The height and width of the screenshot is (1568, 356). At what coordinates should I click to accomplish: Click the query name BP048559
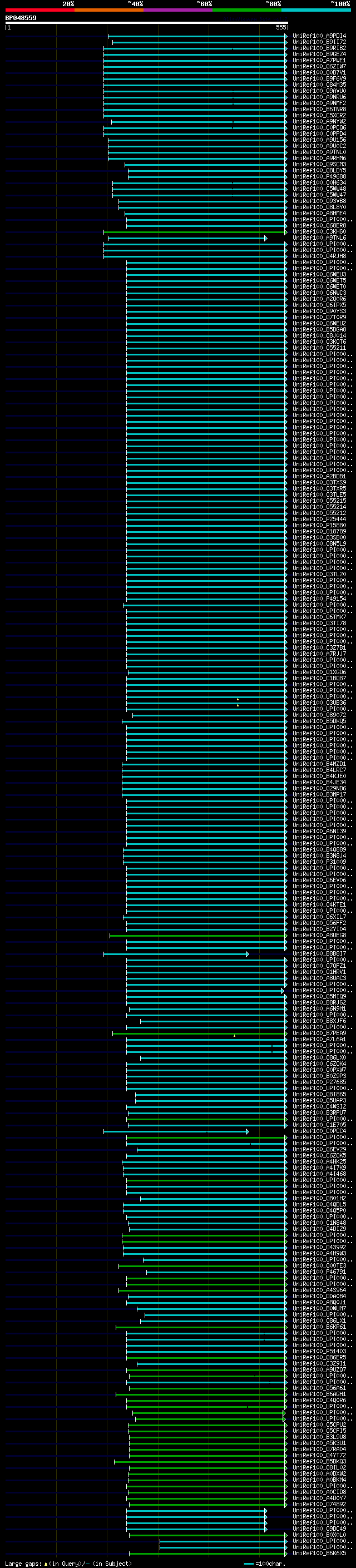(21, 18)
